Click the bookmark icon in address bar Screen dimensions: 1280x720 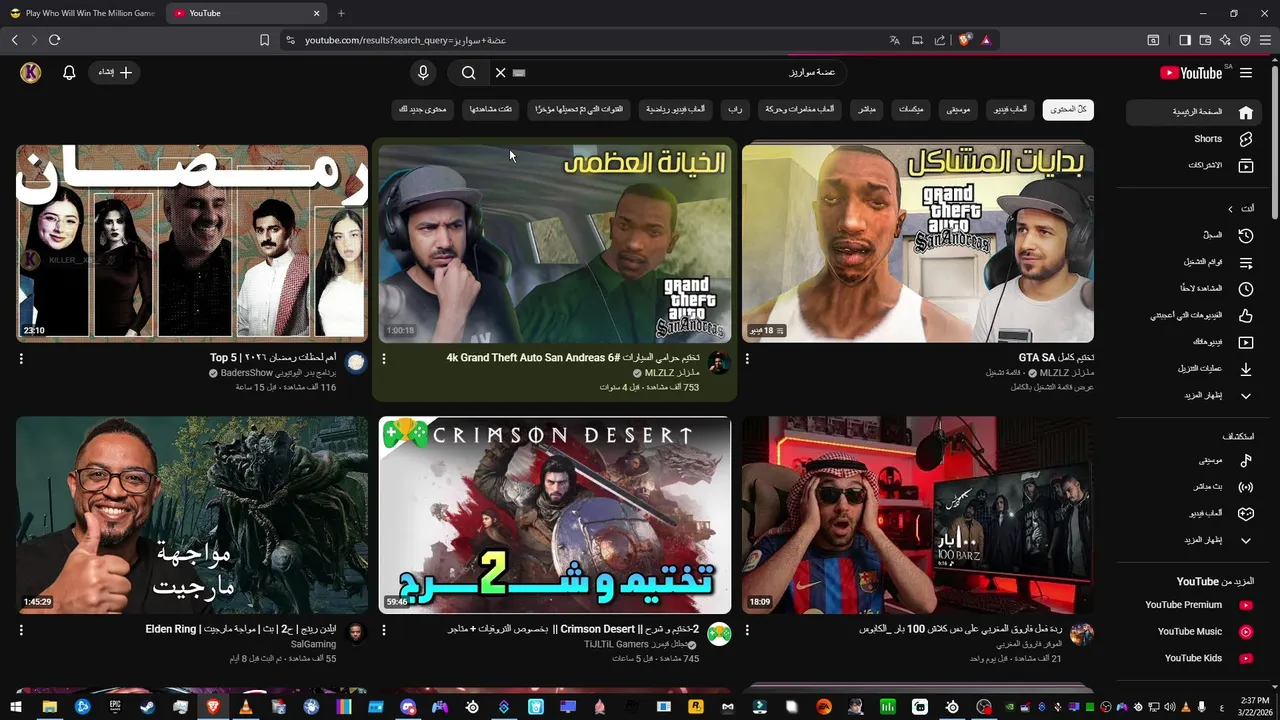pyautogui.click(x=264, y=40)
